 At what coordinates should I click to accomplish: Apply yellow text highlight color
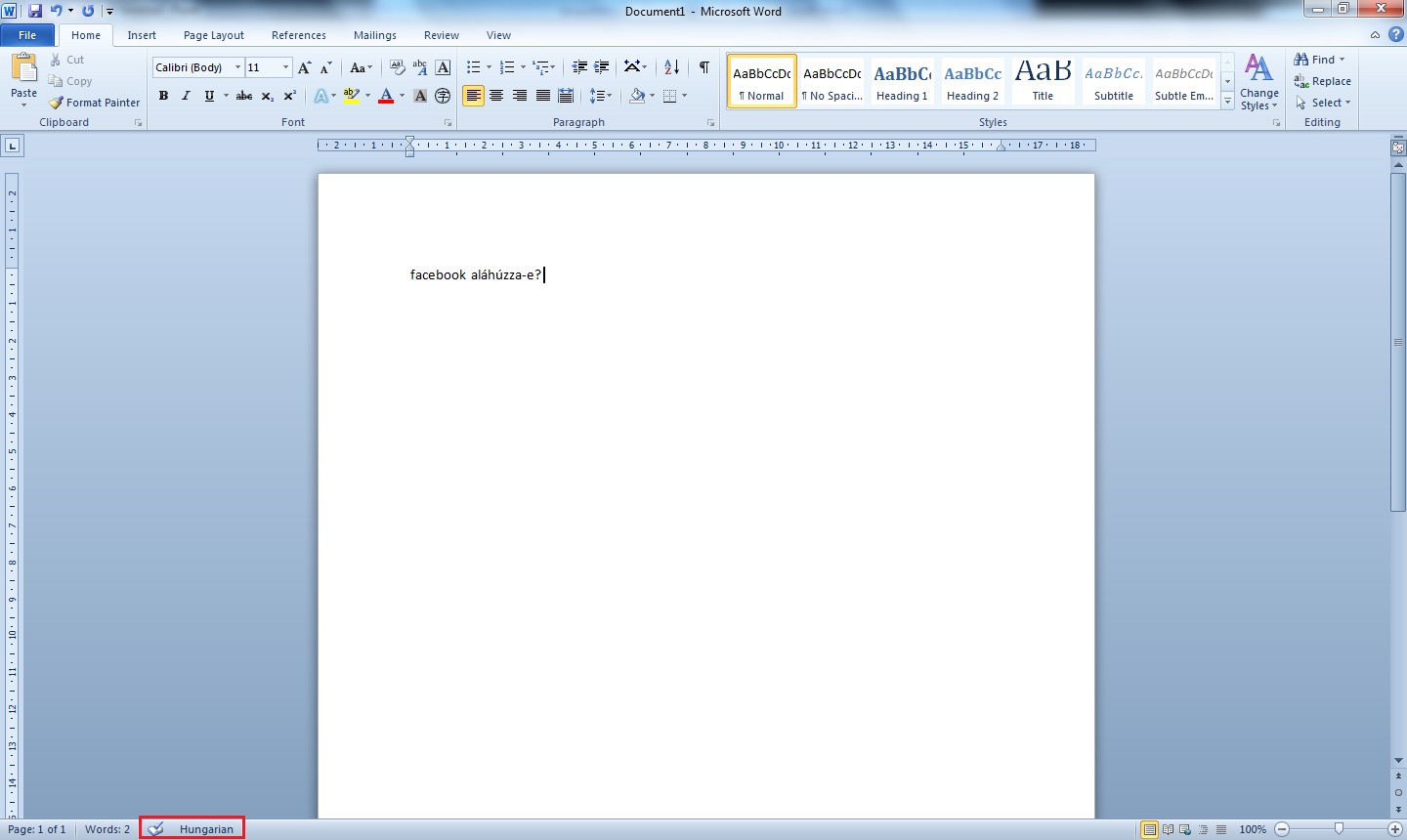click(x=352, y=96)
